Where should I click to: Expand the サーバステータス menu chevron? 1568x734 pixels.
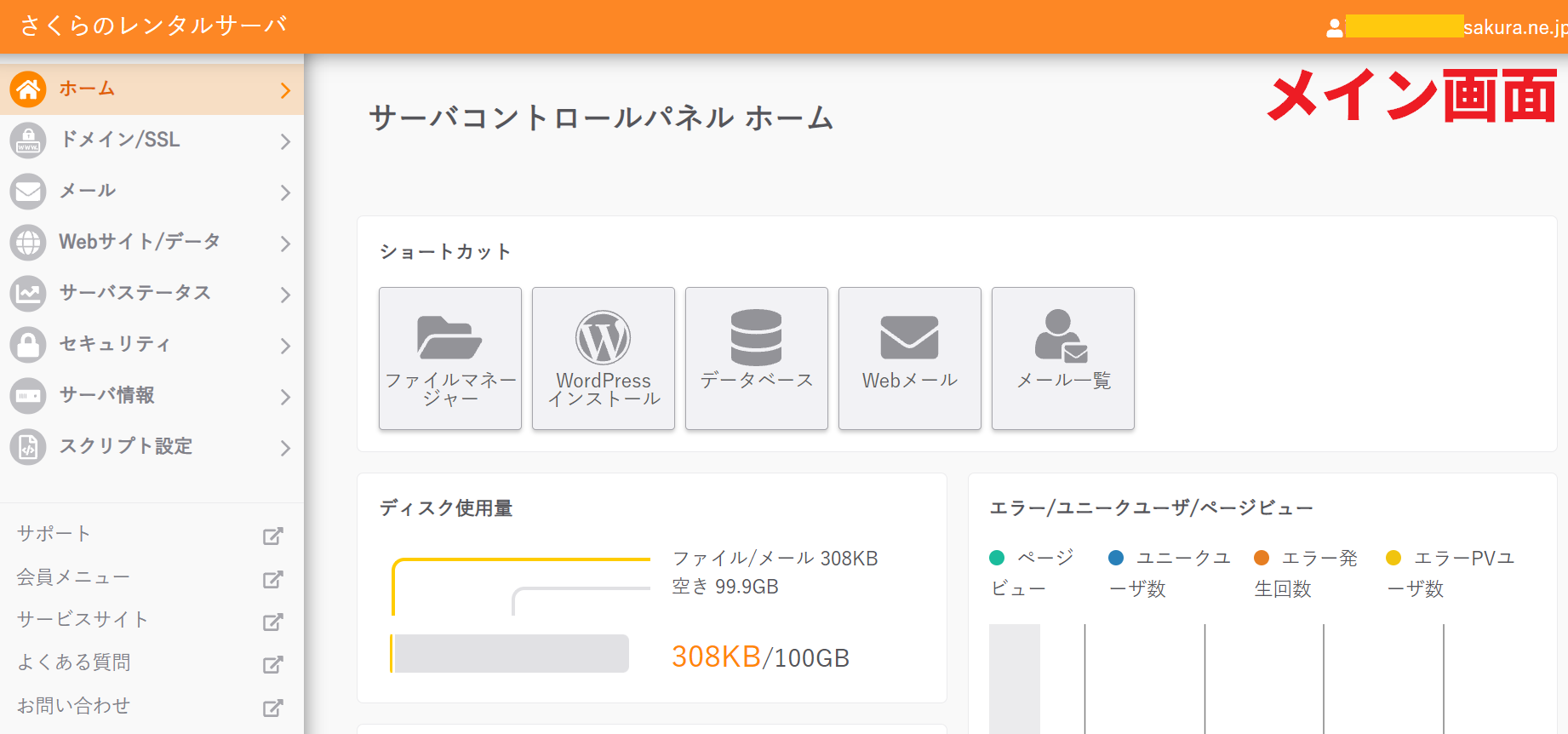pos(285,295)
